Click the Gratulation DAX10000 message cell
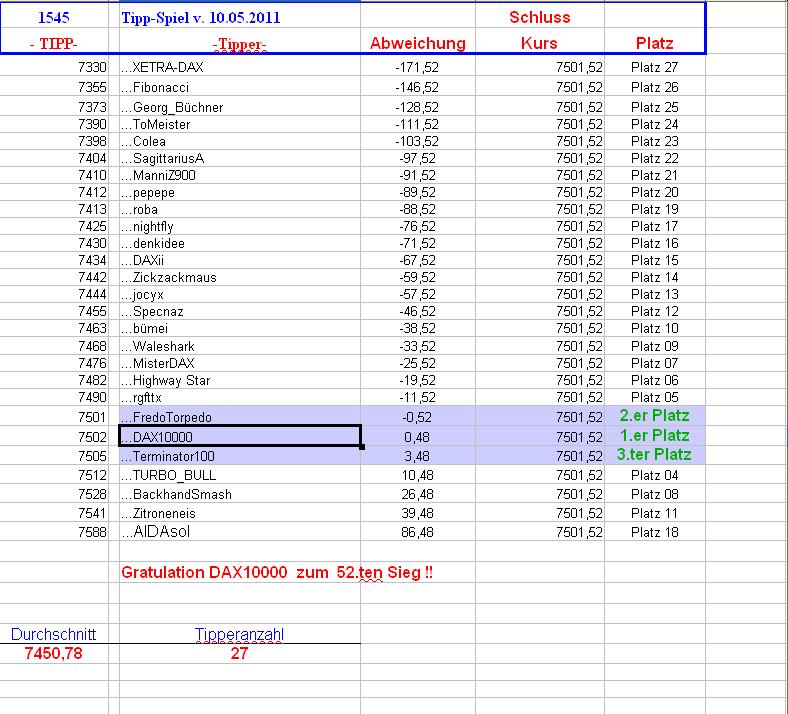 tap(277, 572)
